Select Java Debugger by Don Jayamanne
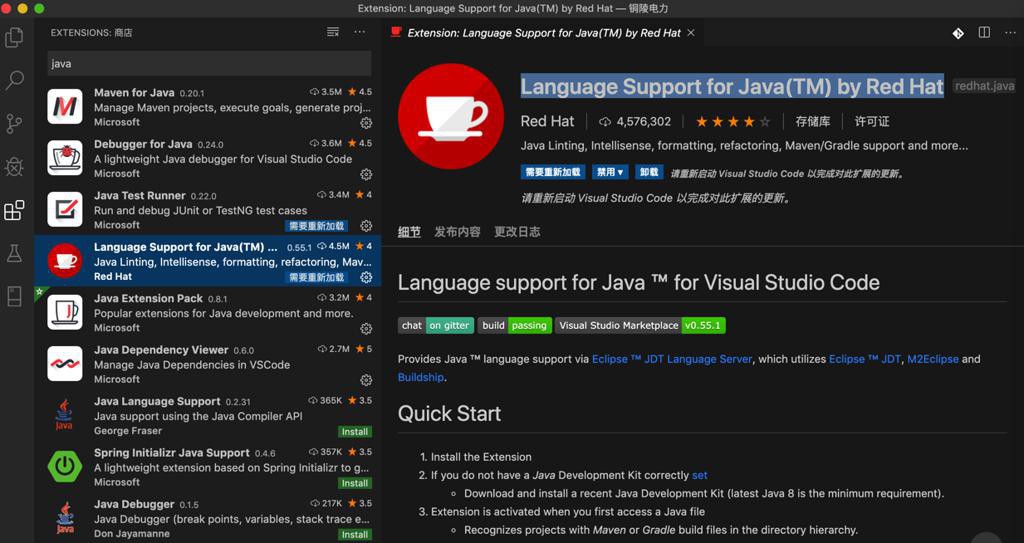 pos(208,518)
